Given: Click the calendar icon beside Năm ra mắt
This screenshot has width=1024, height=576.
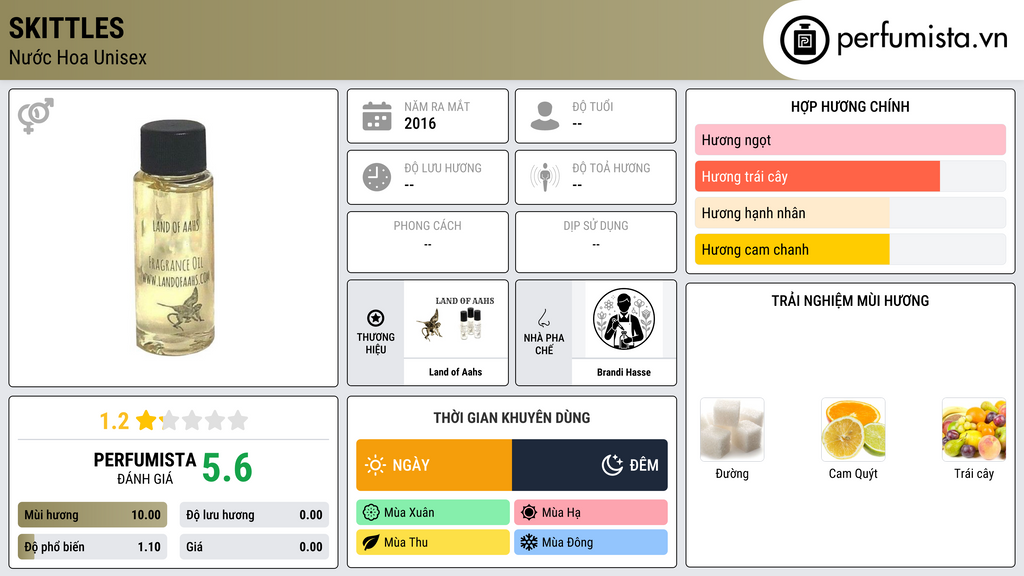Looking at the screenshot, I should pyautogui.click(x=377, y=116).
